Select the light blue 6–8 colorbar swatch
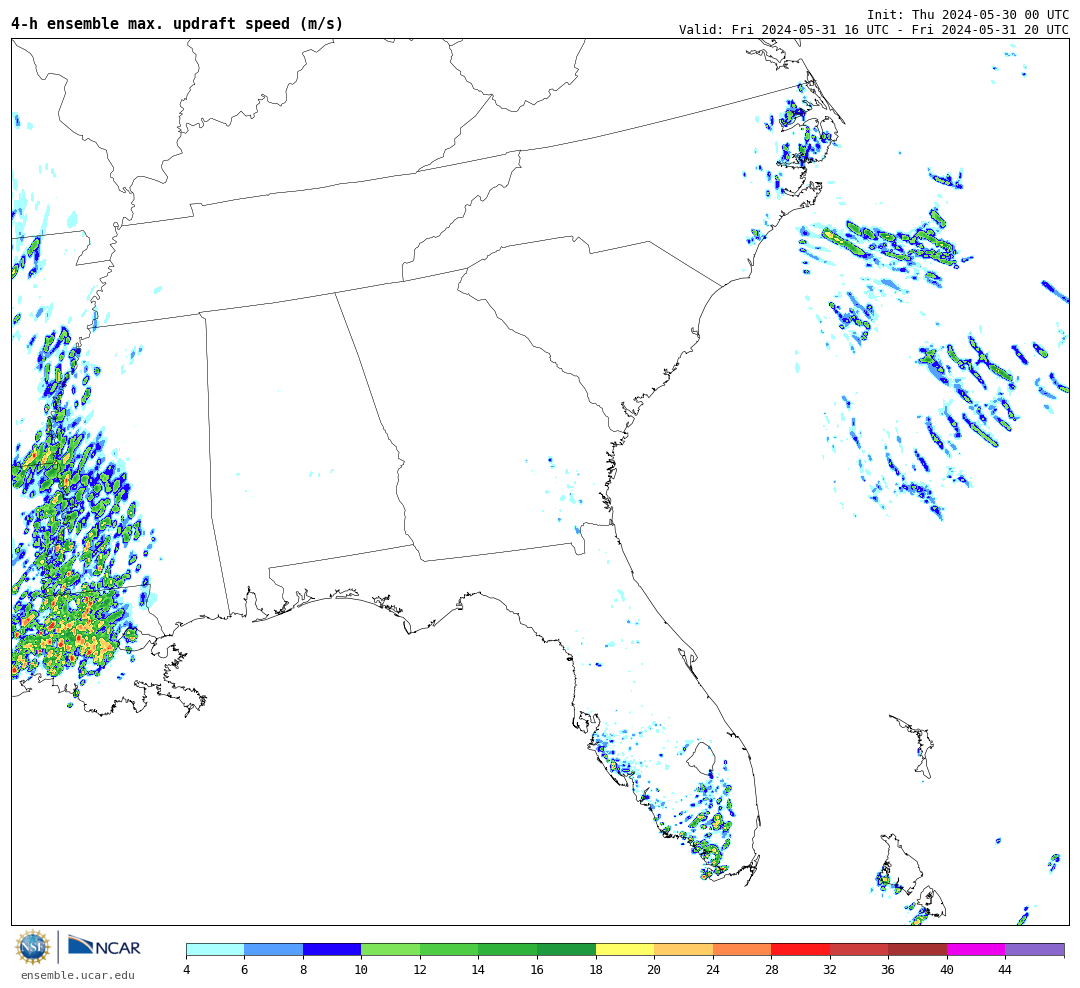The image size is (1080, 988). (x=273, y=949)
